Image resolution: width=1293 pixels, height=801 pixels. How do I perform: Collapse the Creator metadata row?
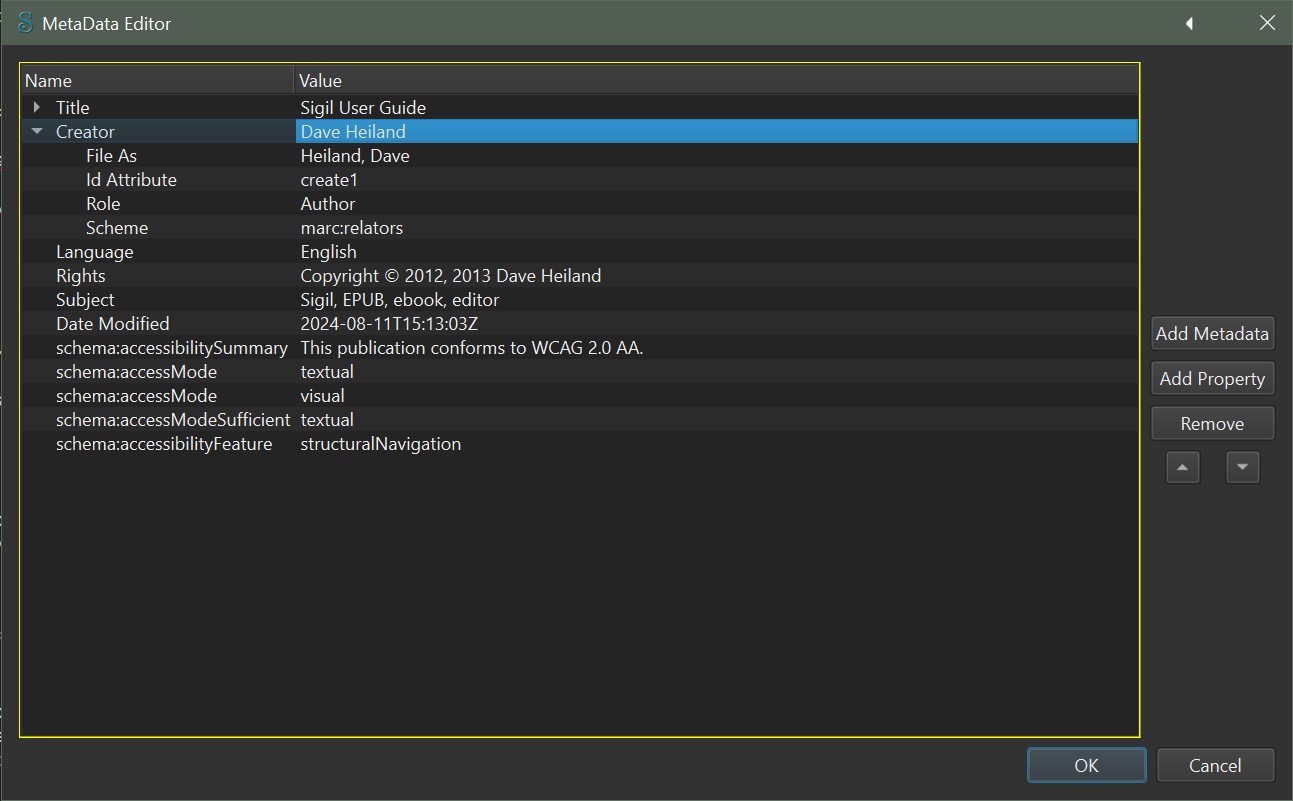pos(37,131)
